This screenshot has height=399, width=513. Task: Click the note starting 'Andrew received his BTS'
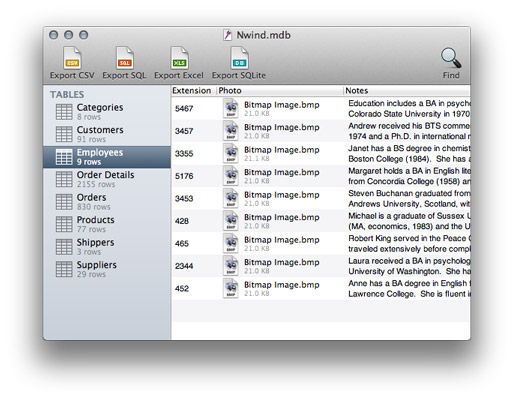tap(409, 131)
